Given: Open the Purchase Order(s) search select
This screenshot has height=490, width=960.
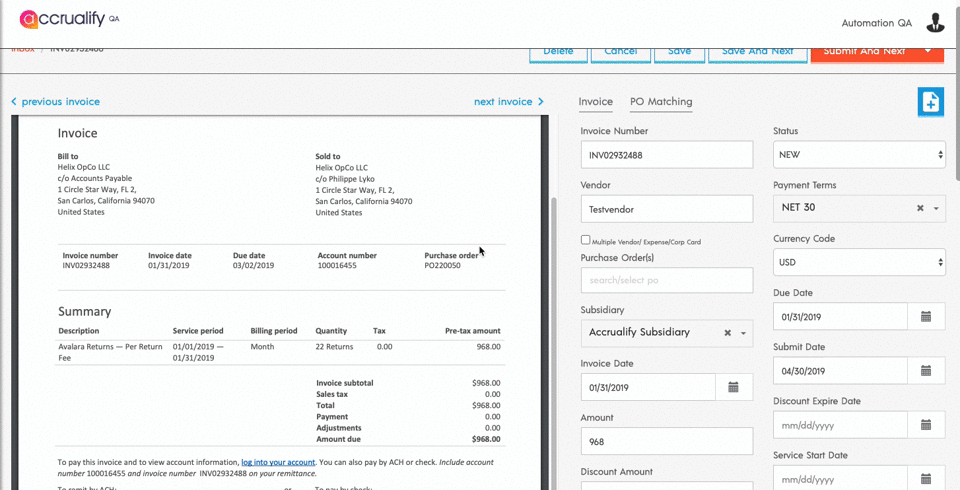Looking at the screenshot, I should (667, 280).
